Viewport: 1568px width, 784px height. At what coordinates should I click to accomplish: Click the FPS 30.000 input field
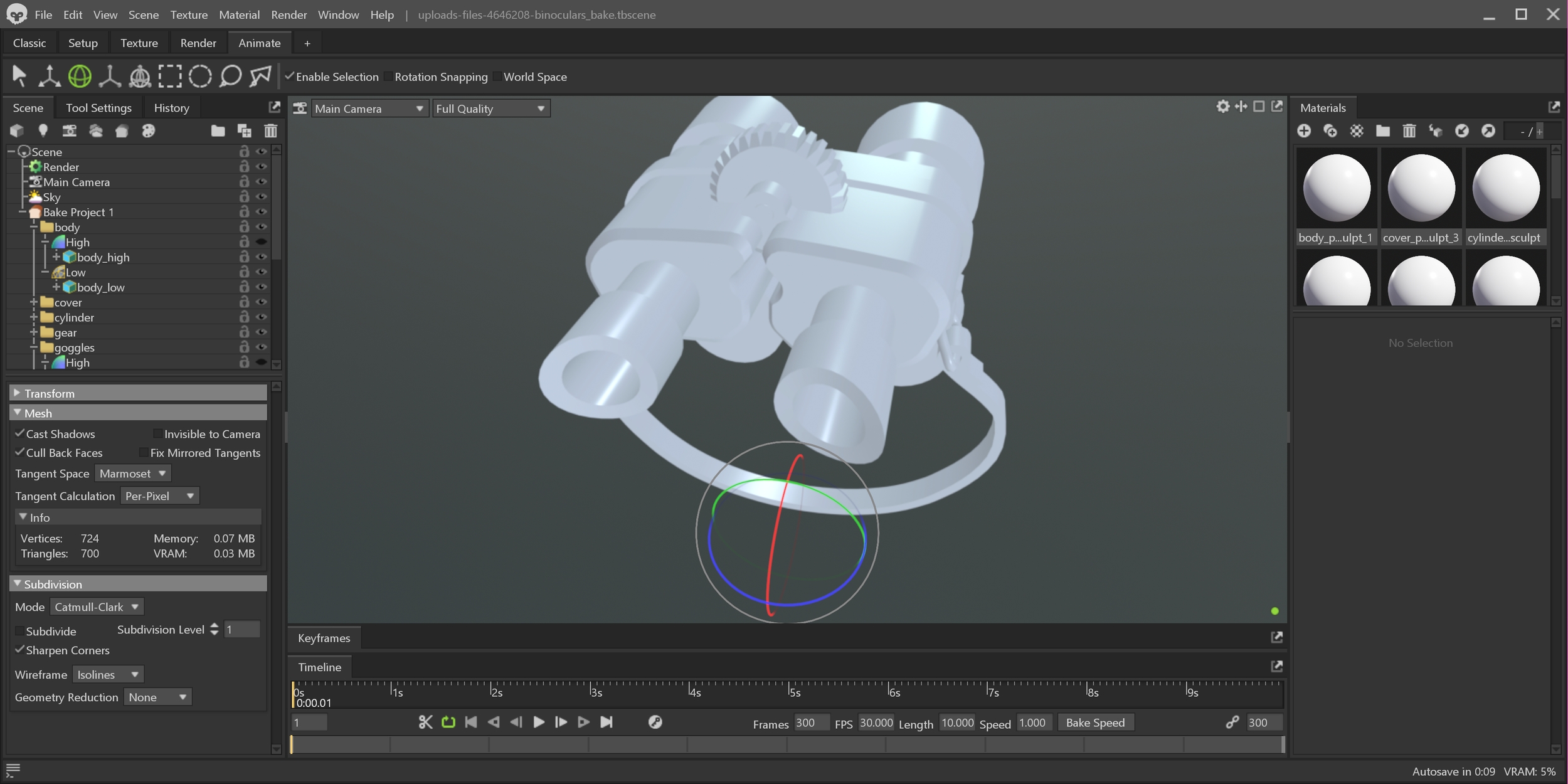[x=876, y=723]
